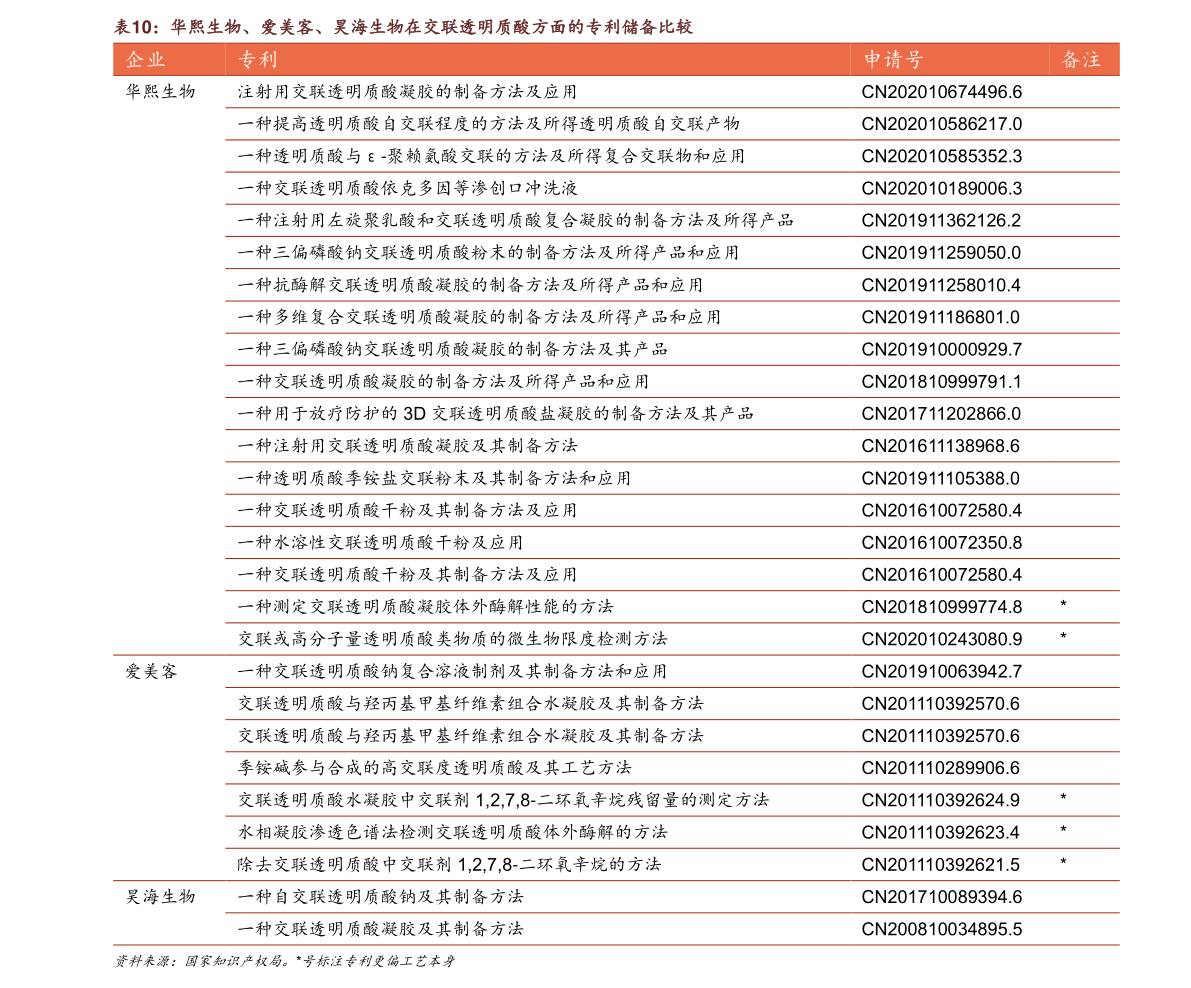The width and height of the screenshot is (1191, 988).
Task: Click application number CN202010189006.3
Action: point(941,188)
